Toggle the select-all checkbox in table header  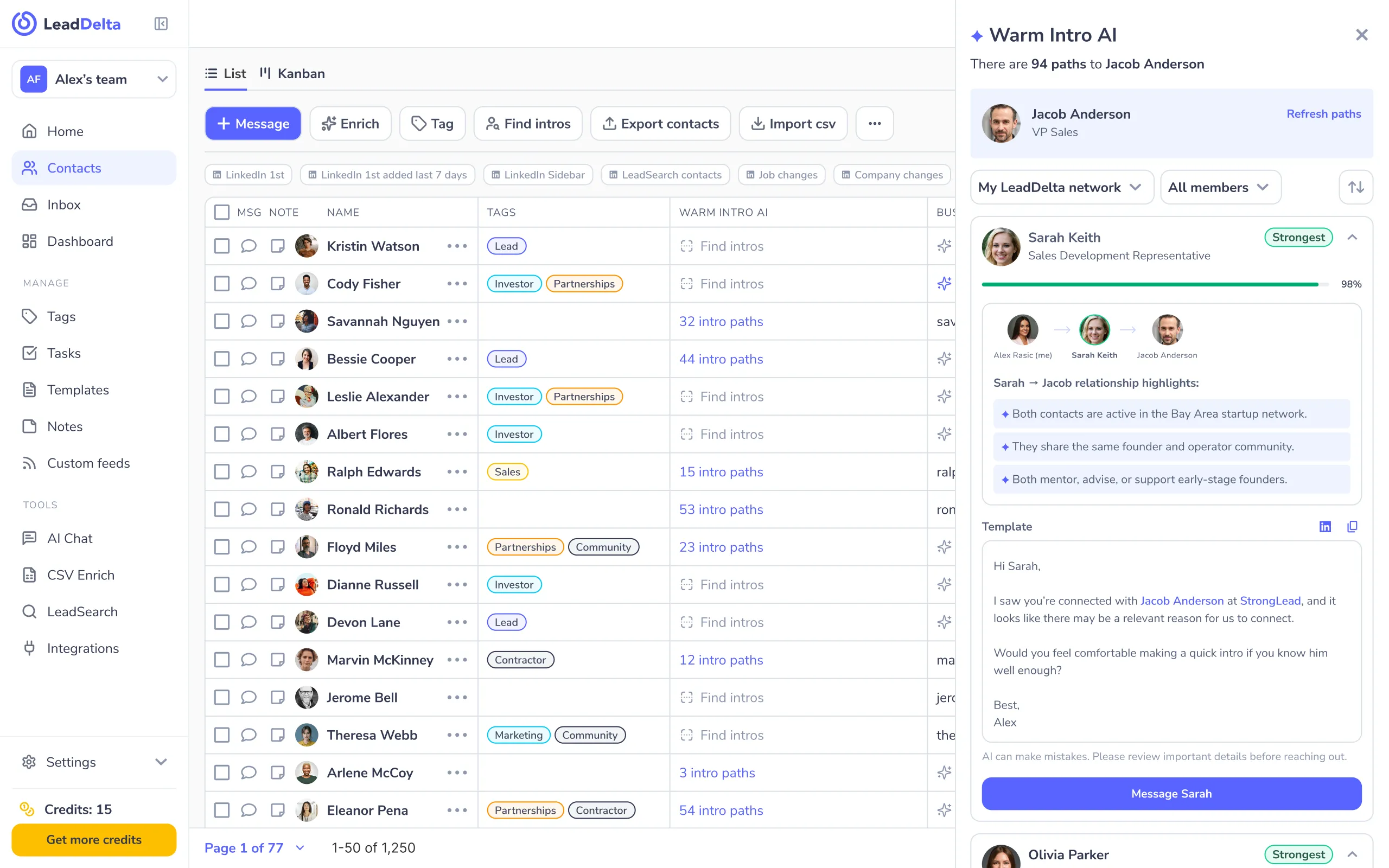[x=221, y=213]
